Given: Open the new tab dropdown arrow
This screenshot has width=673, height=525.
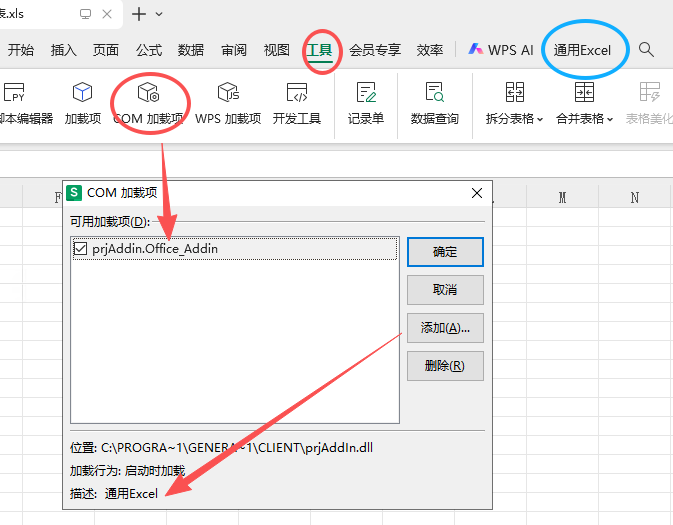Looking at the screenshot, I should [159, 14].
